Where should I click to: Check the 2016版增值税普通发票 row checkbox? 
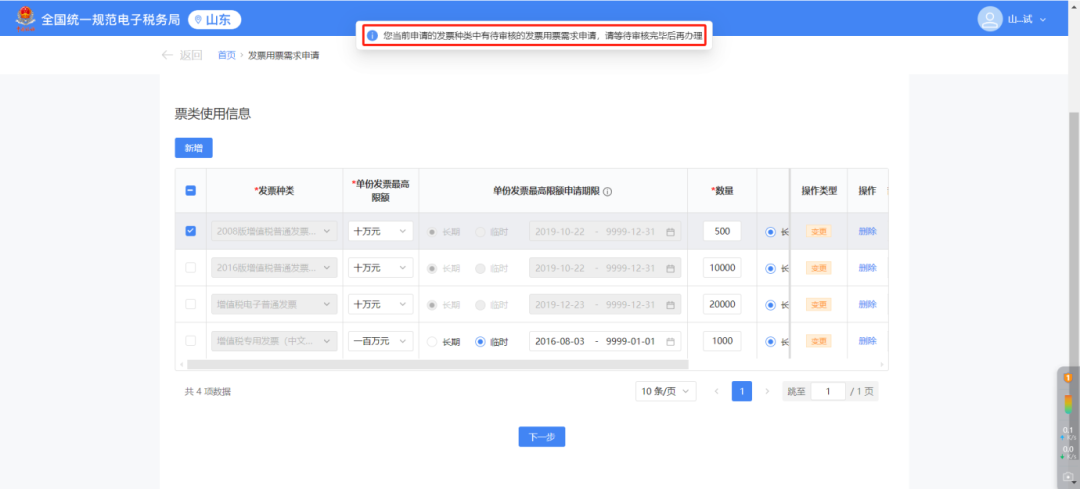click(191, 267)
